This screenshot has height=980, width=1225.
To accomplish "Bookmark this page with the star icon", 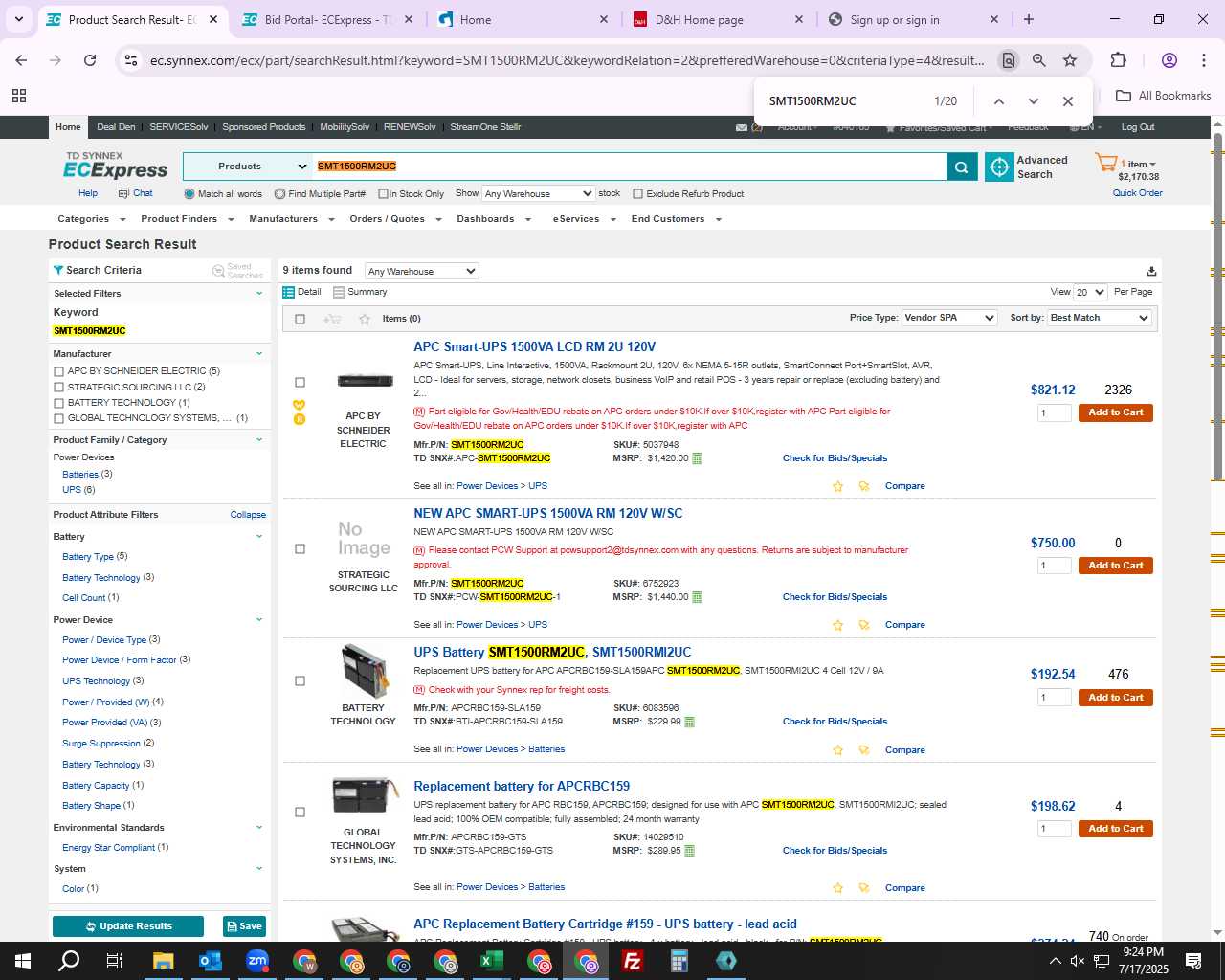I will click(x=1070, y=60).
